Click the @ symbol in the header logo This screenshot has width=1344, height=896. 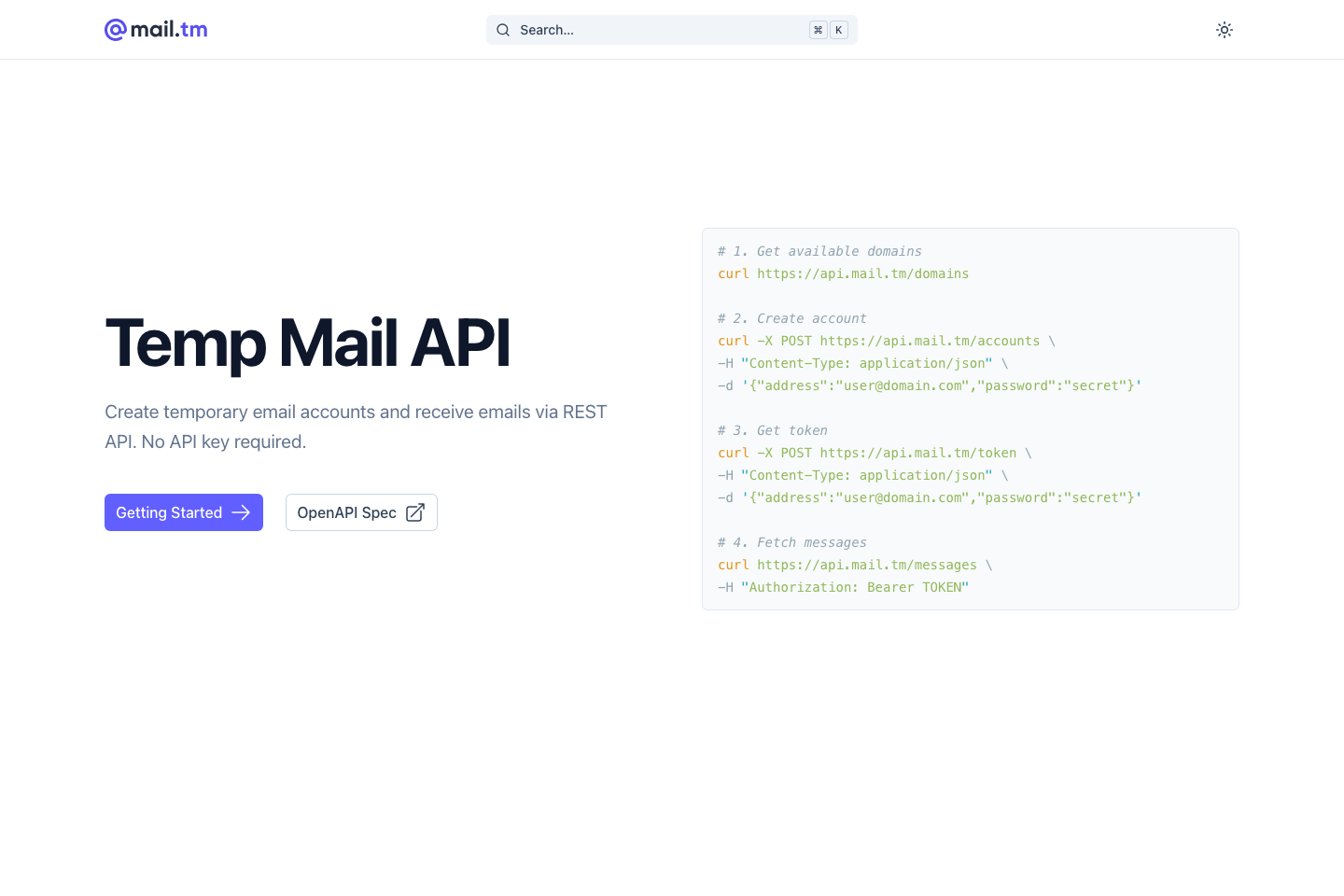(x=113, y=29)
